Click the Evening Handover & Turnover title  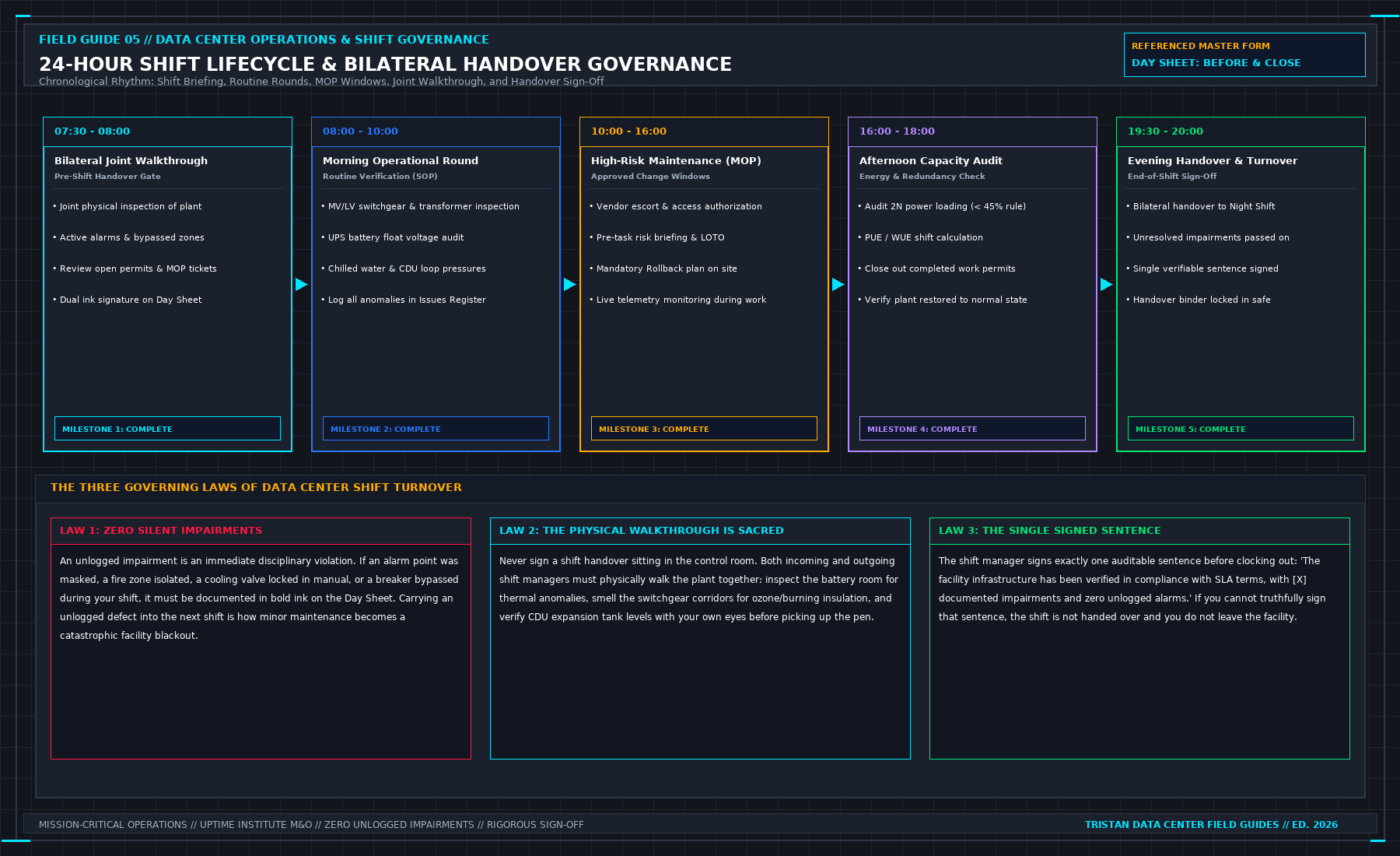[1213, 160]
